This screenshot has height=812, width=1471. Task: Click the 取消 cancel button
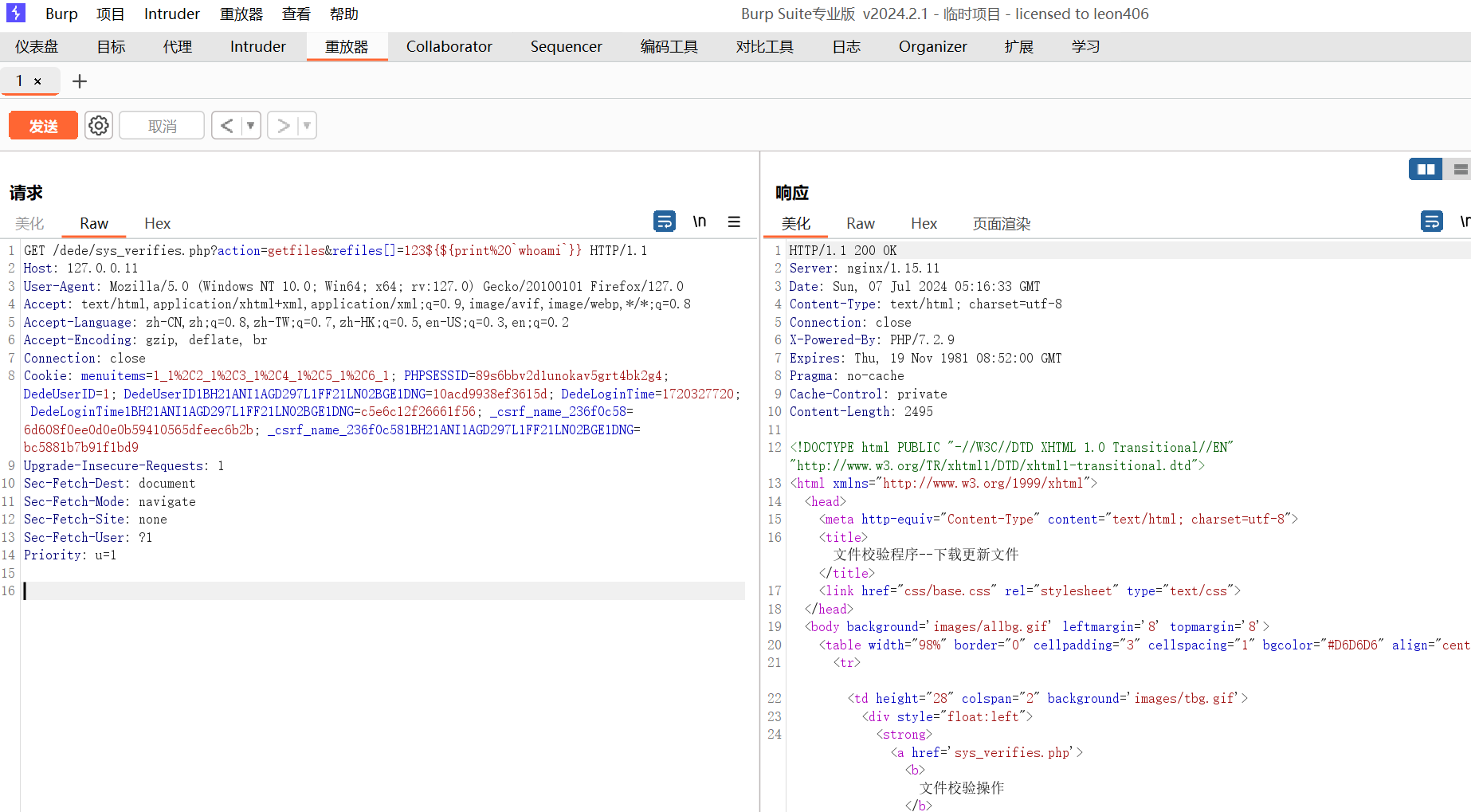162,126
